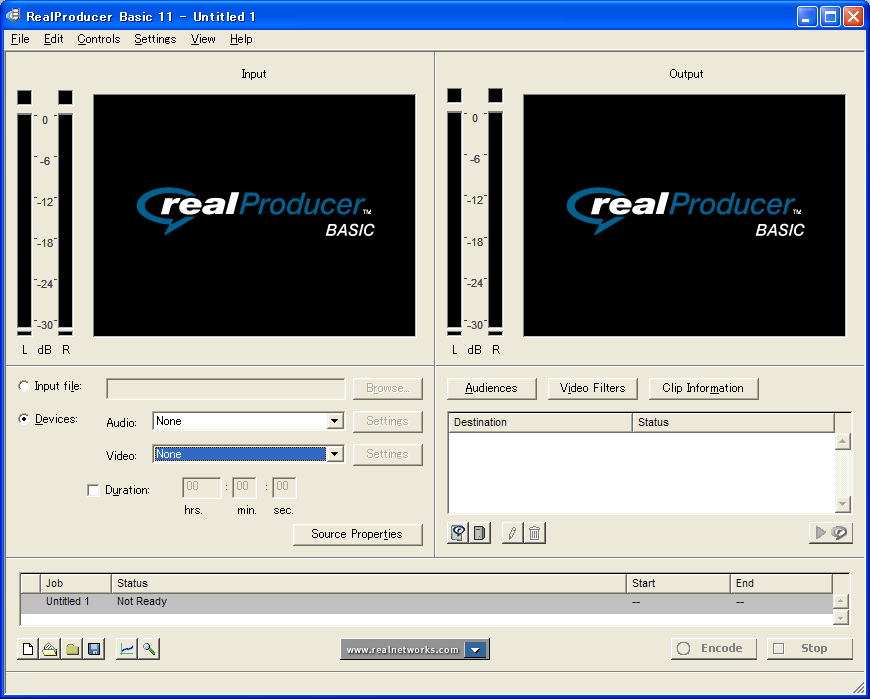Click the job list scroll down arrow
Viewport: 870px width, 699px height.
click(841, 617)
